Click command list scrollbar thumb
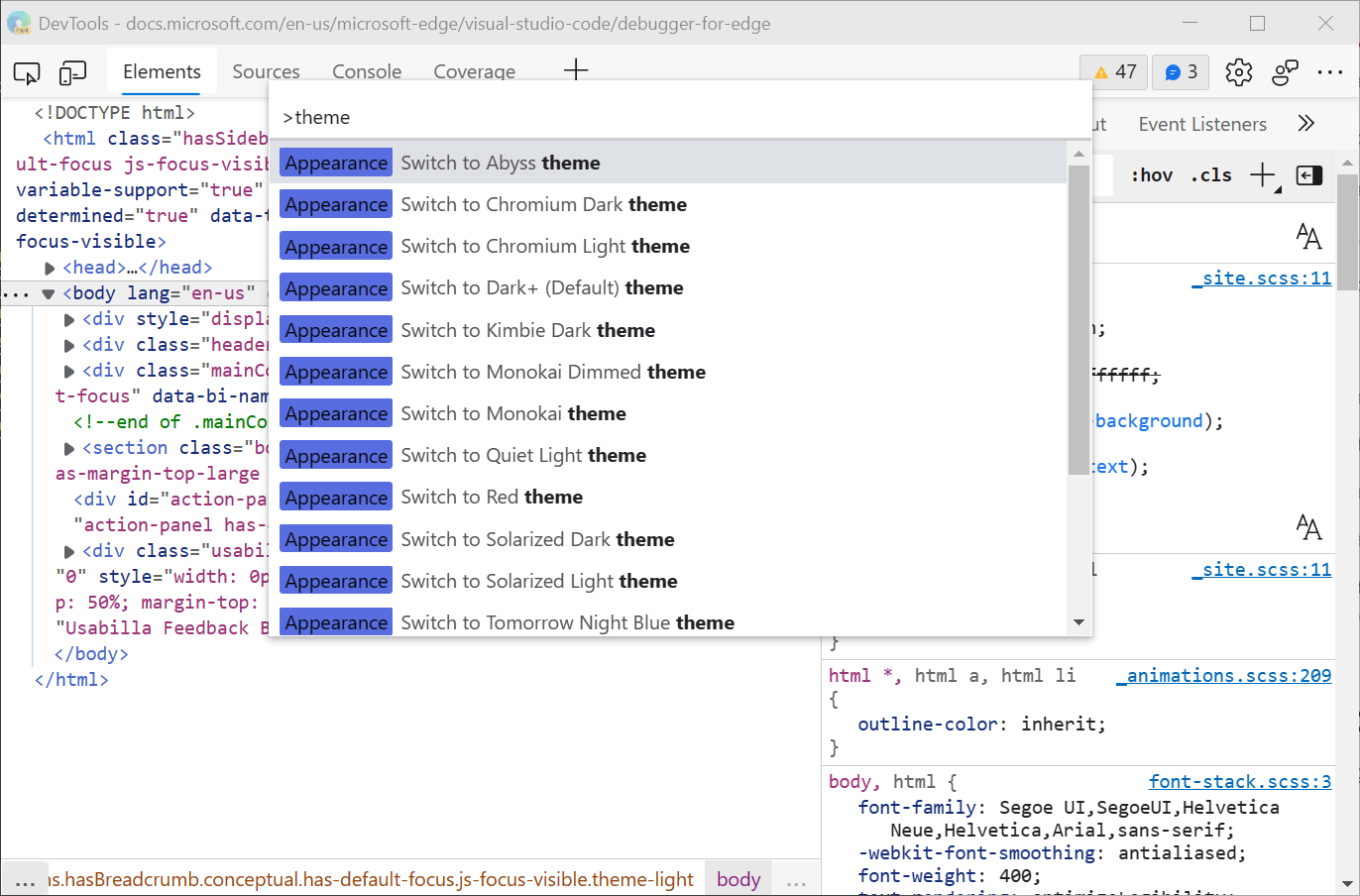Image resolution: width=1360 pixels, height=896 pixels. pos(1078,319)
